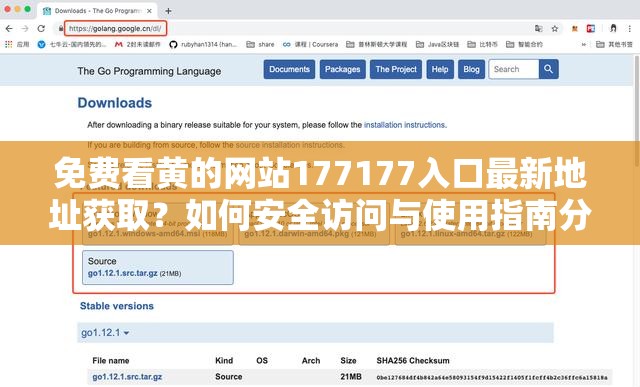
Task: Open the Blog menu
Action: point(471,69)
